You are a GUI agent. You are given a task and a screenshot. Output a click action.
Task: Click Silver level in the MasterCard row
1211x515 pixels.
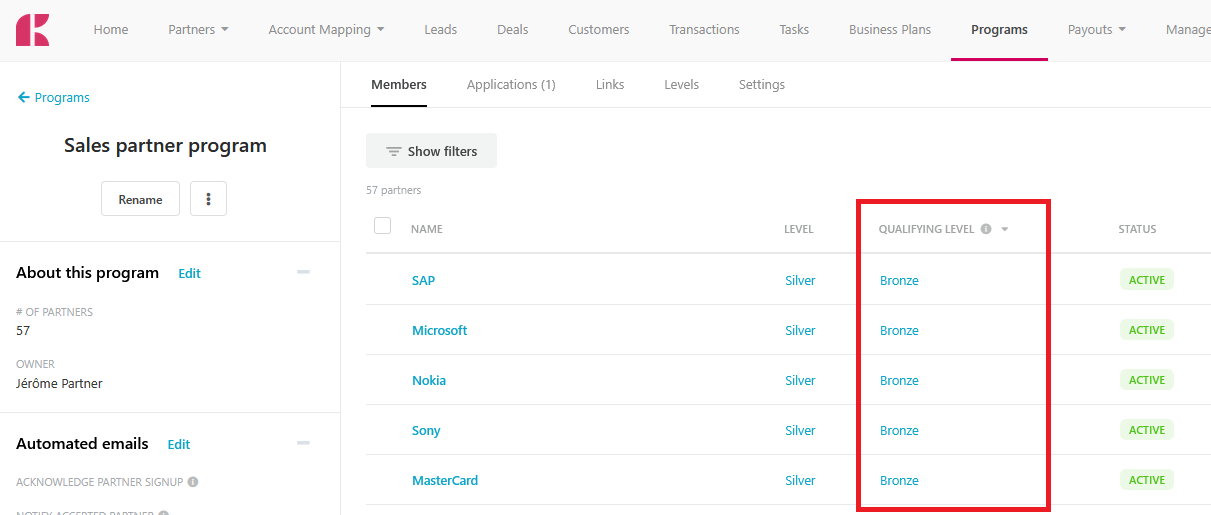pos(800,480)
